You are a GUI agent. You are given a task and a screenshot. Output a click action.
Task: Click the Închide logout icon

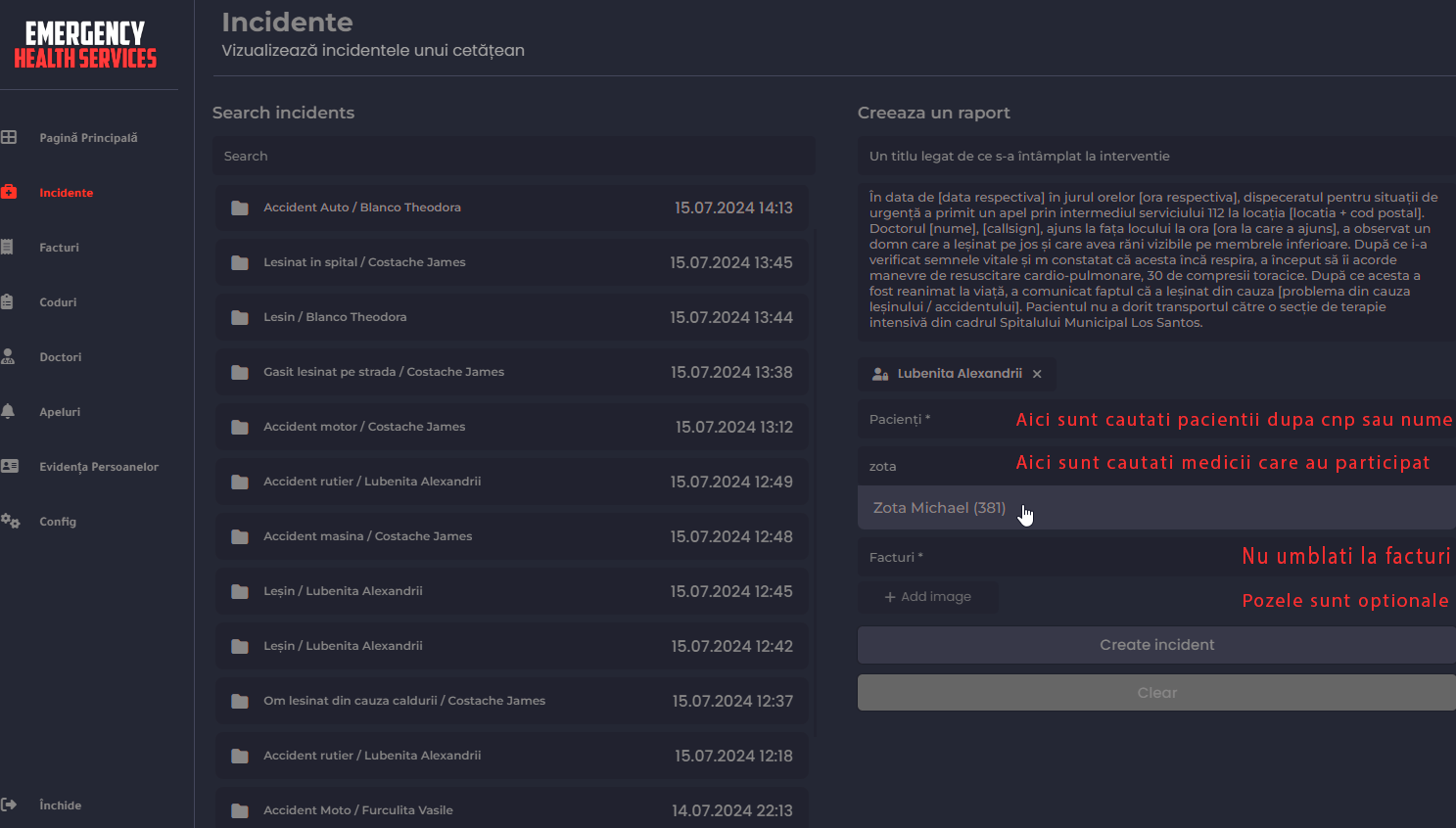pyautogui.click(x=9, y=805)
